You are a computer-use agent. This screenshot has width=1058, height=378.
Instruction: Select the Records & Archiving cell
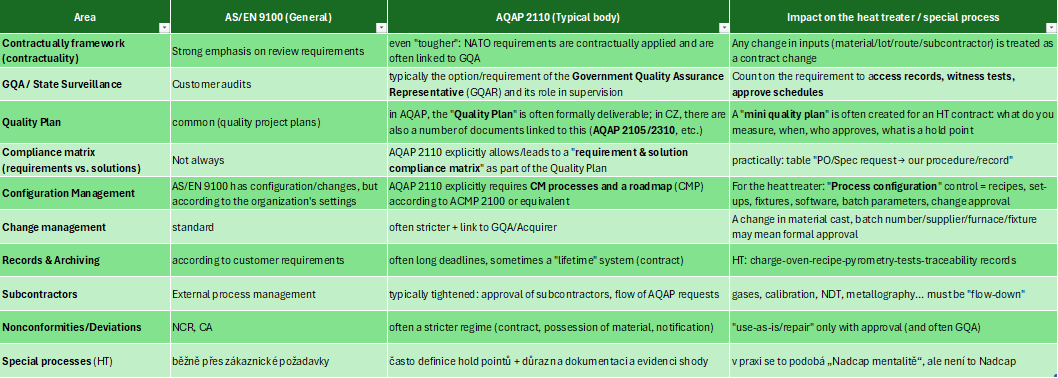[85, 260]
